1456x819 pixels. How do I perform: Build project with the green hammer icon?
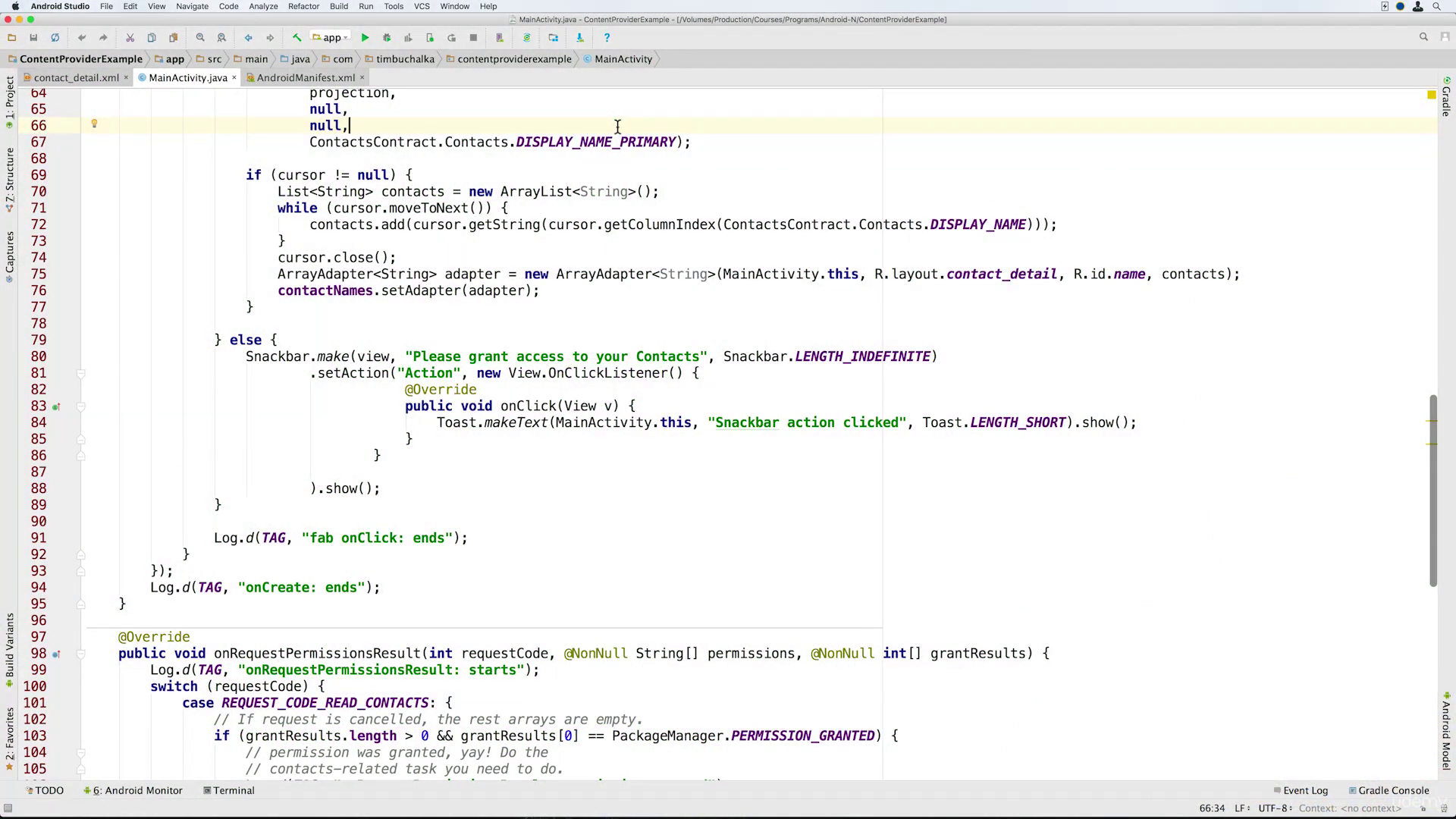click(297, 37)
